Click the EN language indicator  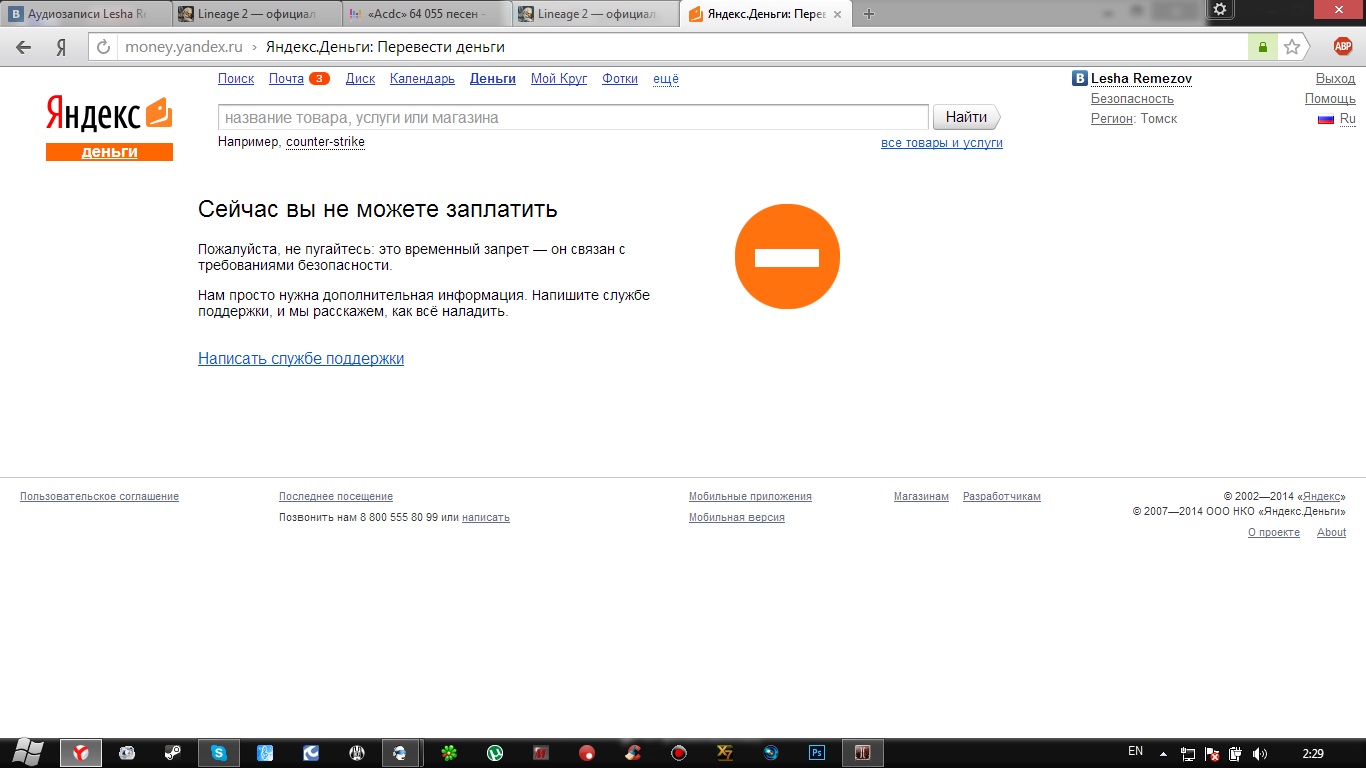point(1135,751)
